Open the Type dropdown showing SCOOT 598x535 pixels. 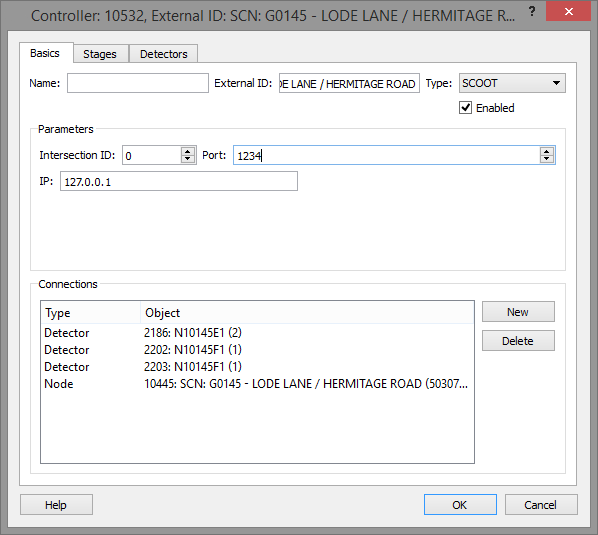point(512,83)
